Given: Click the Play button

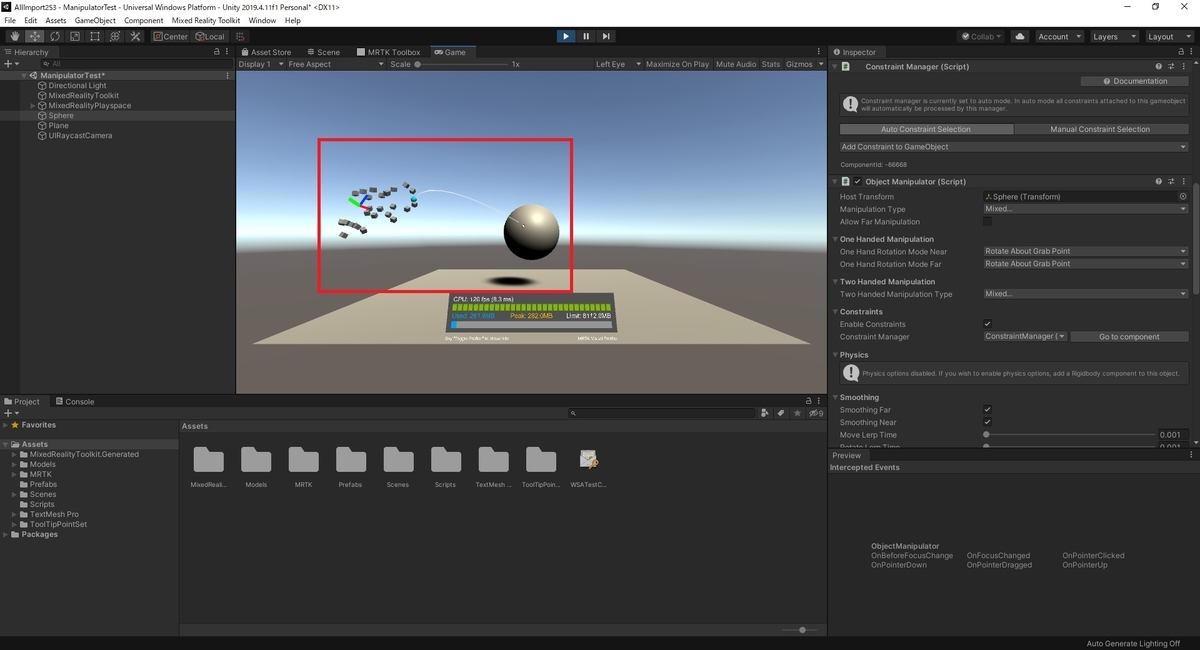Looking at the screenshot, I should coord(566,36).
